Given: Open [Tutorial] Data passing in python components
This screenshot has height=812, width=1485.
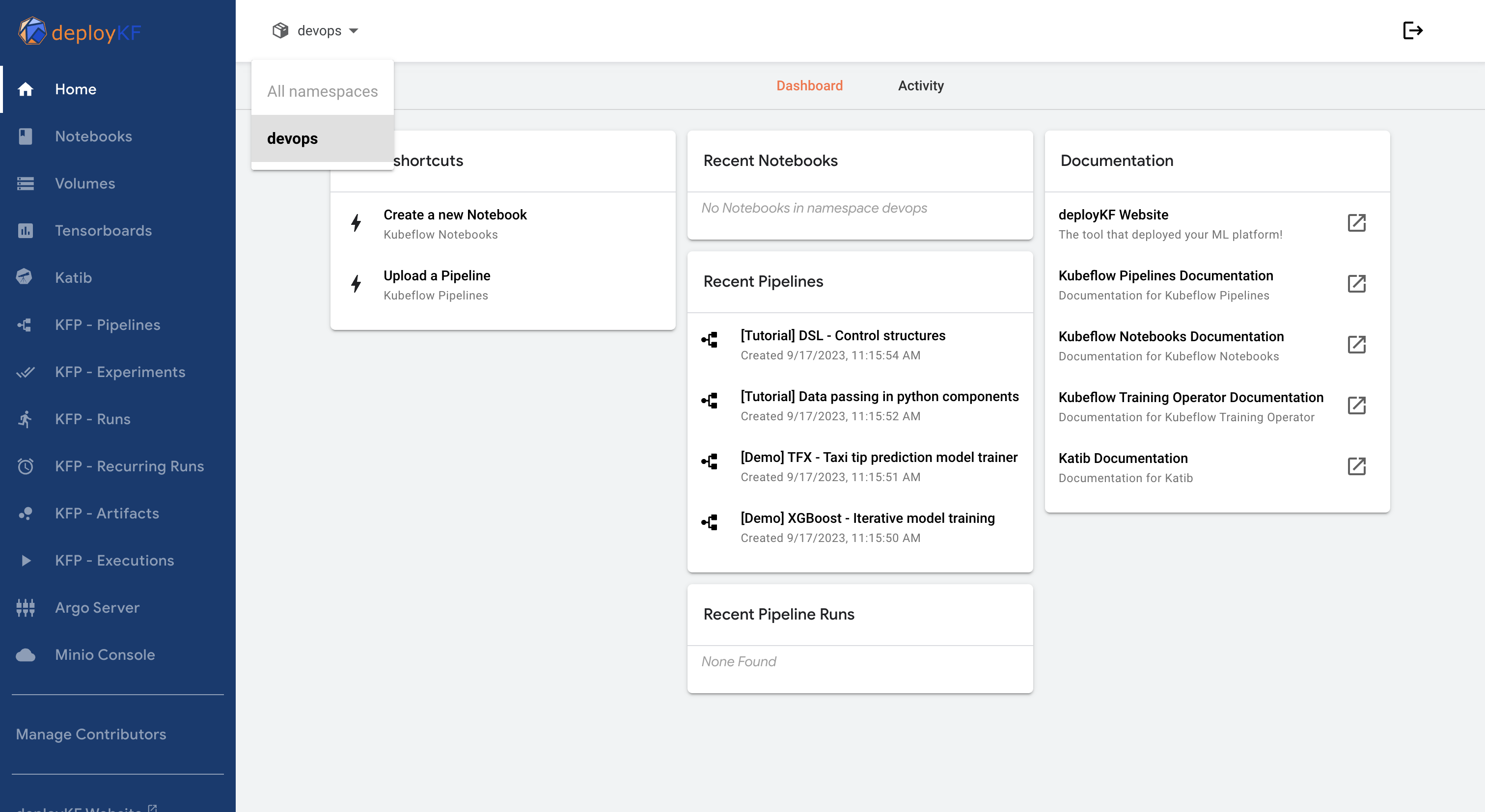Looking at the screenshot, I should (x=860, y=406).
